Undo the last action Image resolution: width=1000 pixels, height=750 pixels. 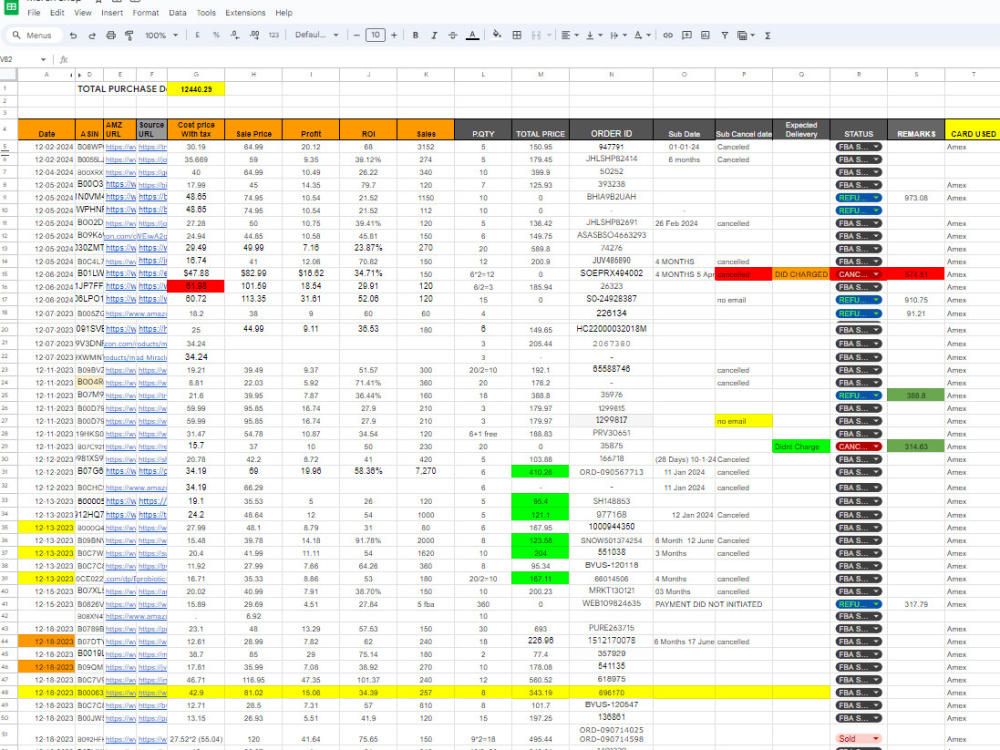(73, 36)
